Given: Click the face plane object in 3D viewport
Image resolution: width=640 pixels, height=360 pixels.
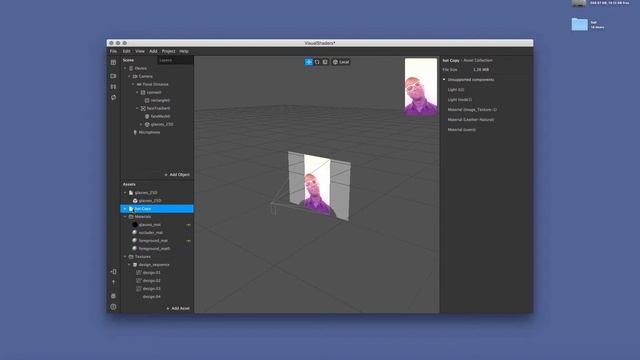Looking at the screenshot, I should [318, 186].
